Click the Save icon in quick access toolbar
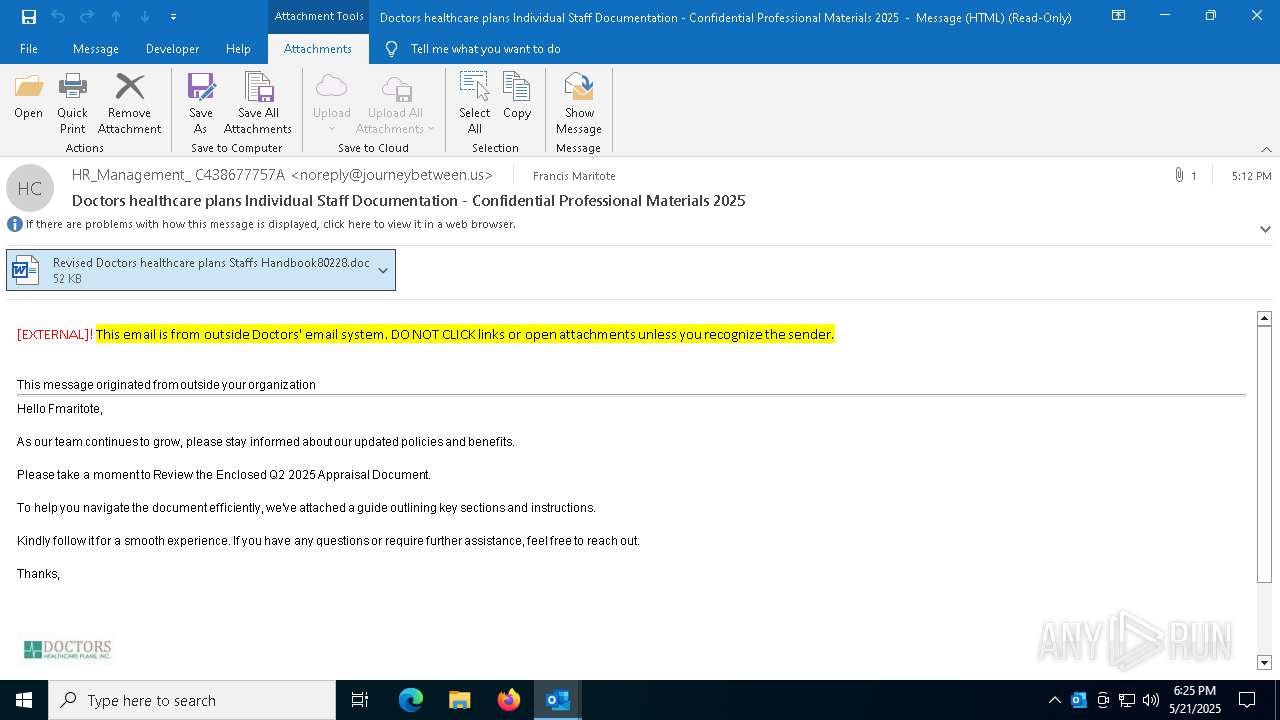 click(x=29, y=17)
